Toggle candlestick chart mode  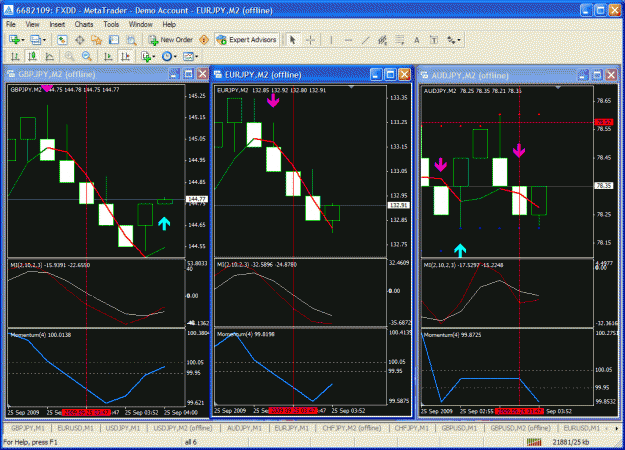click(32, 56)
